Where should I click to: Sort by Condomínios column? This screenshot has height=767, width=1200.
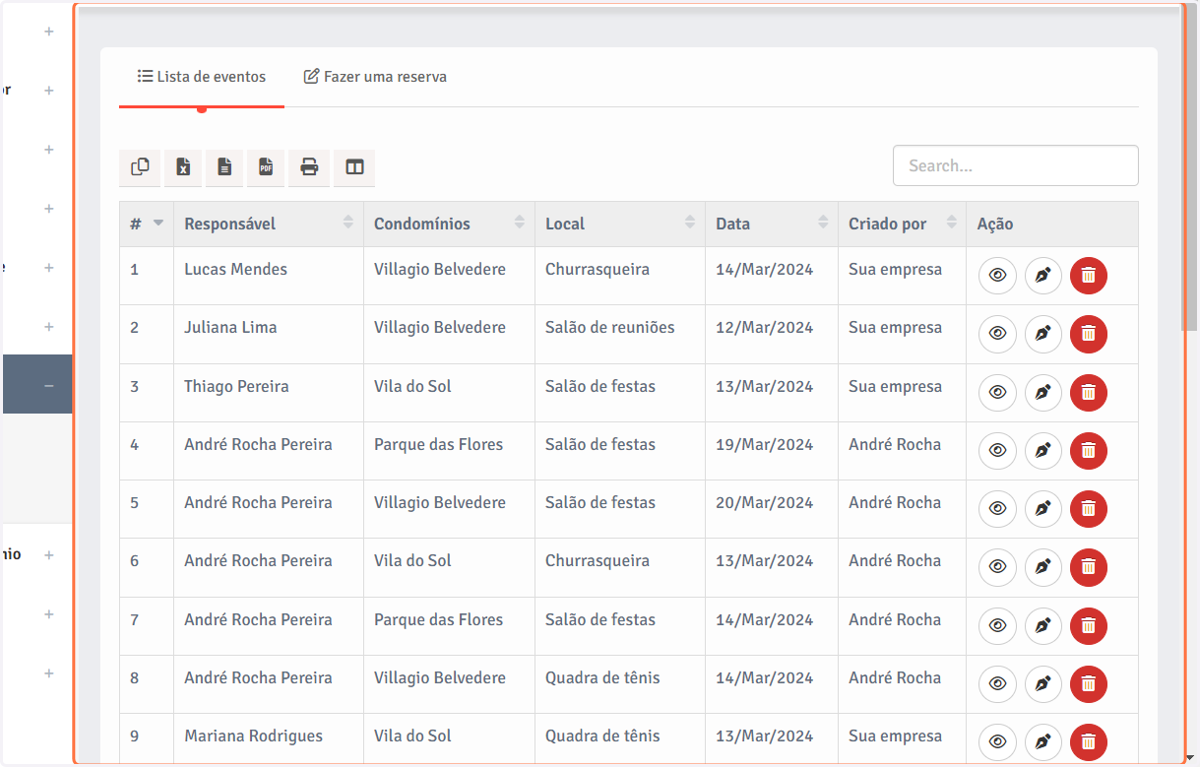coord(449,224)
